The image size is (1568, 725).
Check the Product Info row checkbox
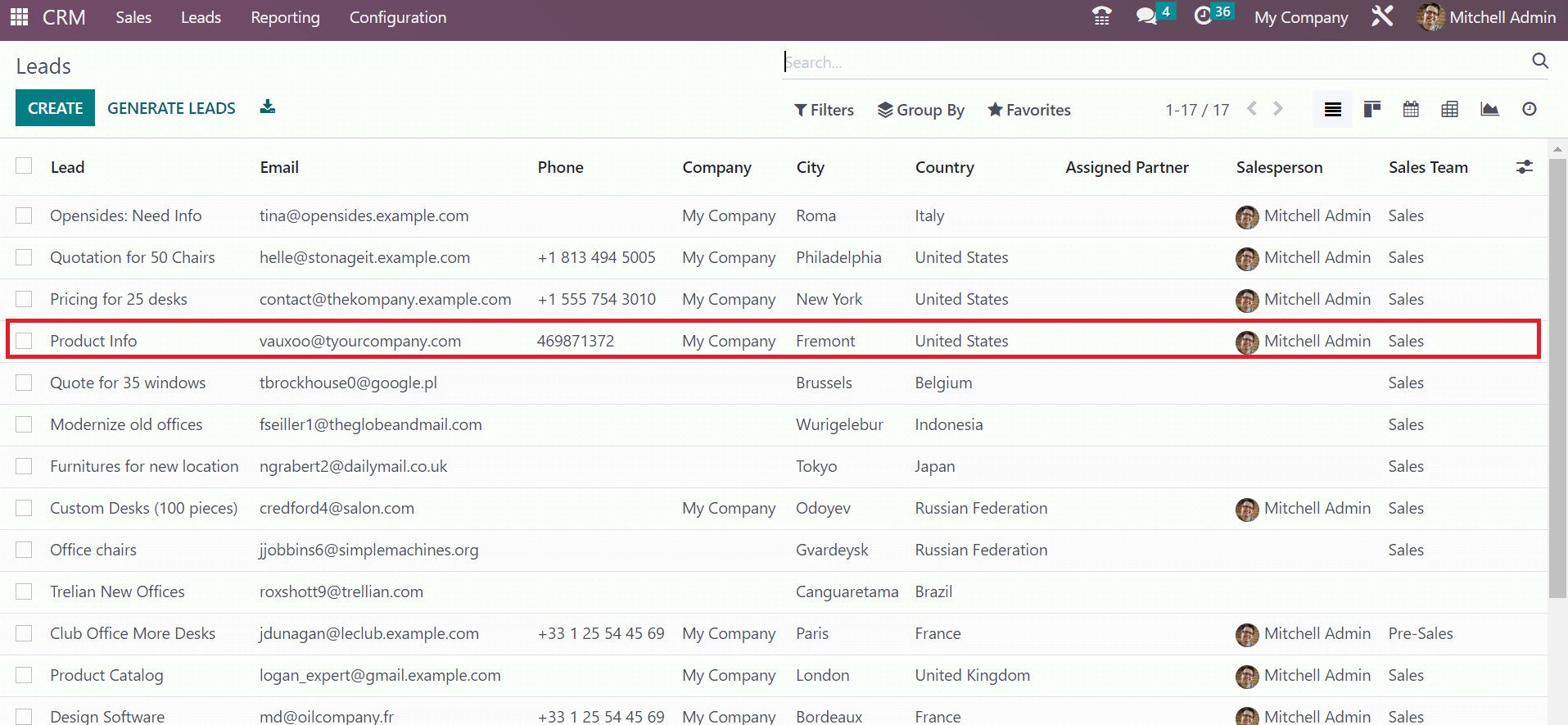click(24, 341)
